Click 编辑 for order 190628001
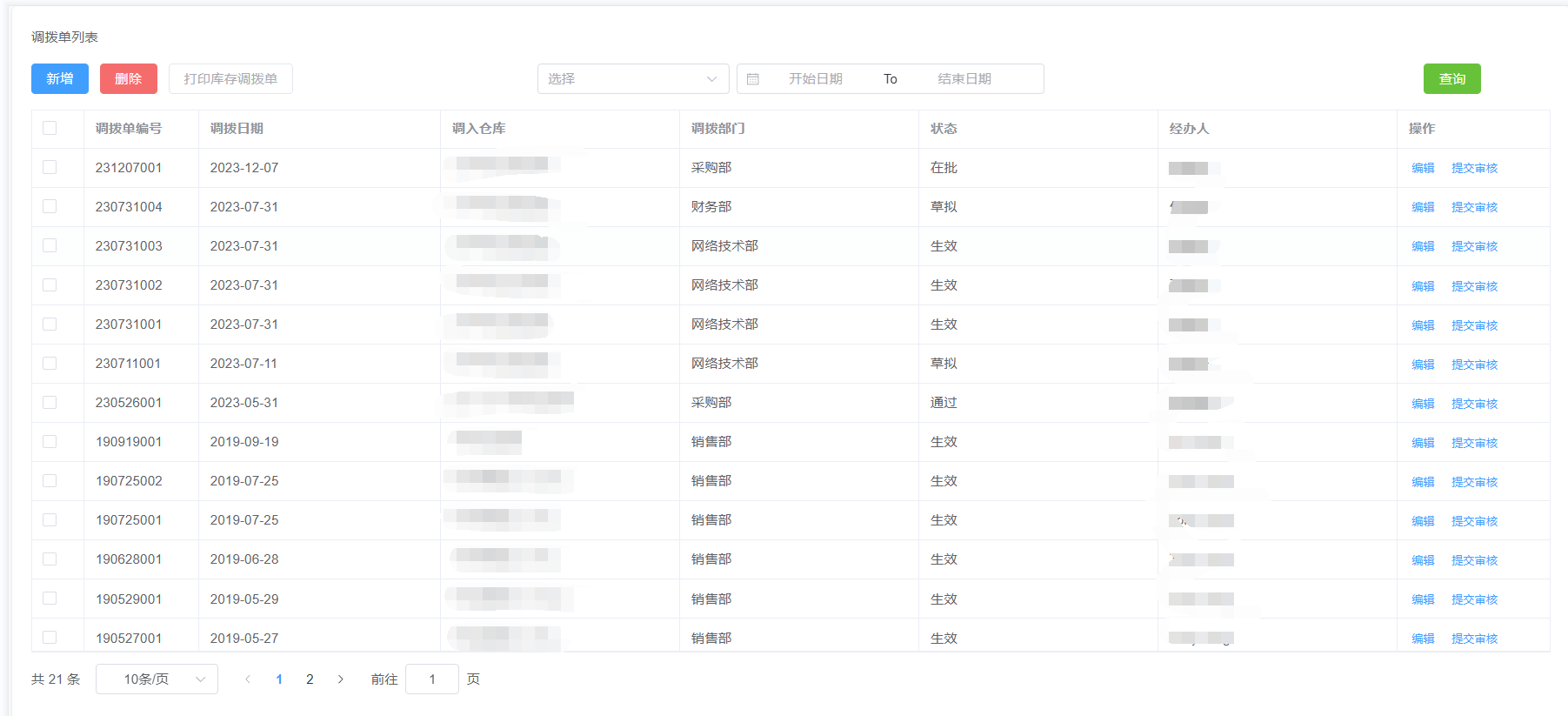Screen dimensions: 1568x716 pos(1423,560)
